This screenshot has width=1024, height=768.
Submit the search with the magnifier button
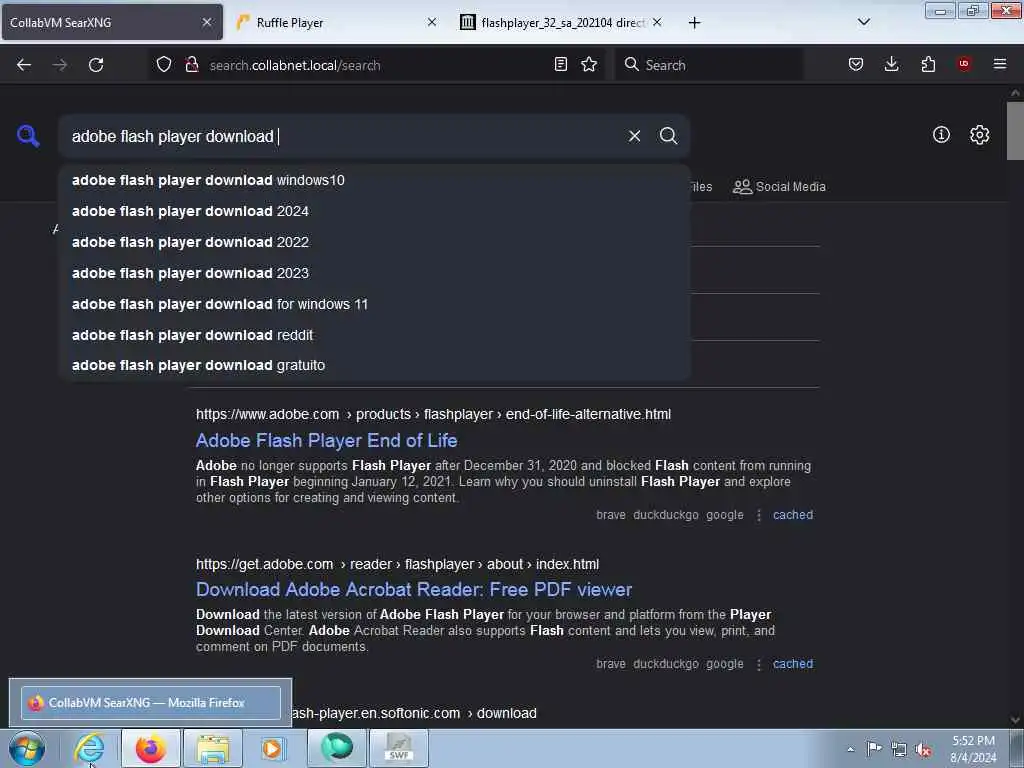coord(668,136)
